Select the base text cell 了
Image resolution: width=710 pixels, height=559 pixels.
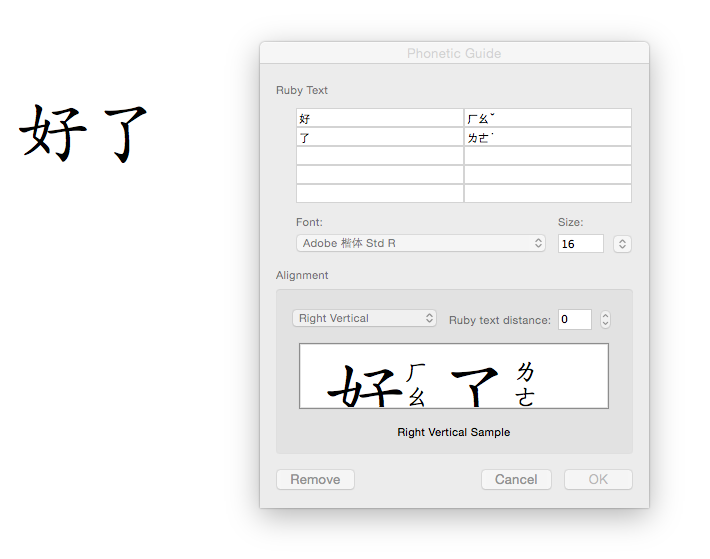pos(380,137)
